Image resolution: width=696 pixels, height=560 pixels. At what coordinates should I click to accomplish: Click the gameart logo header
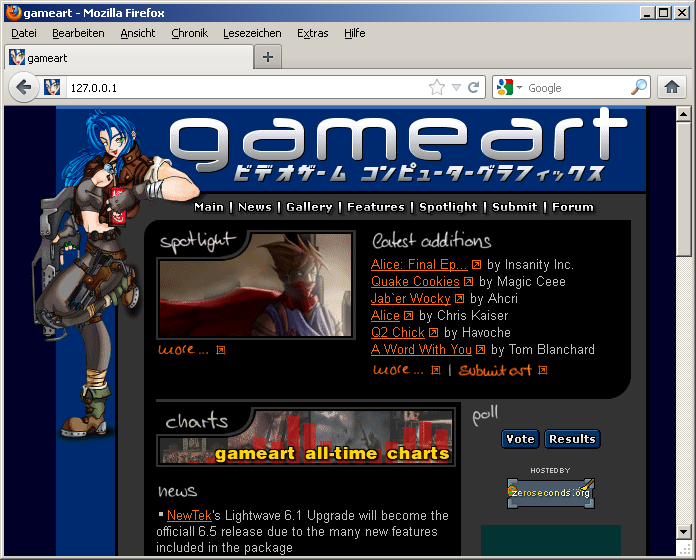coord(398,145)
